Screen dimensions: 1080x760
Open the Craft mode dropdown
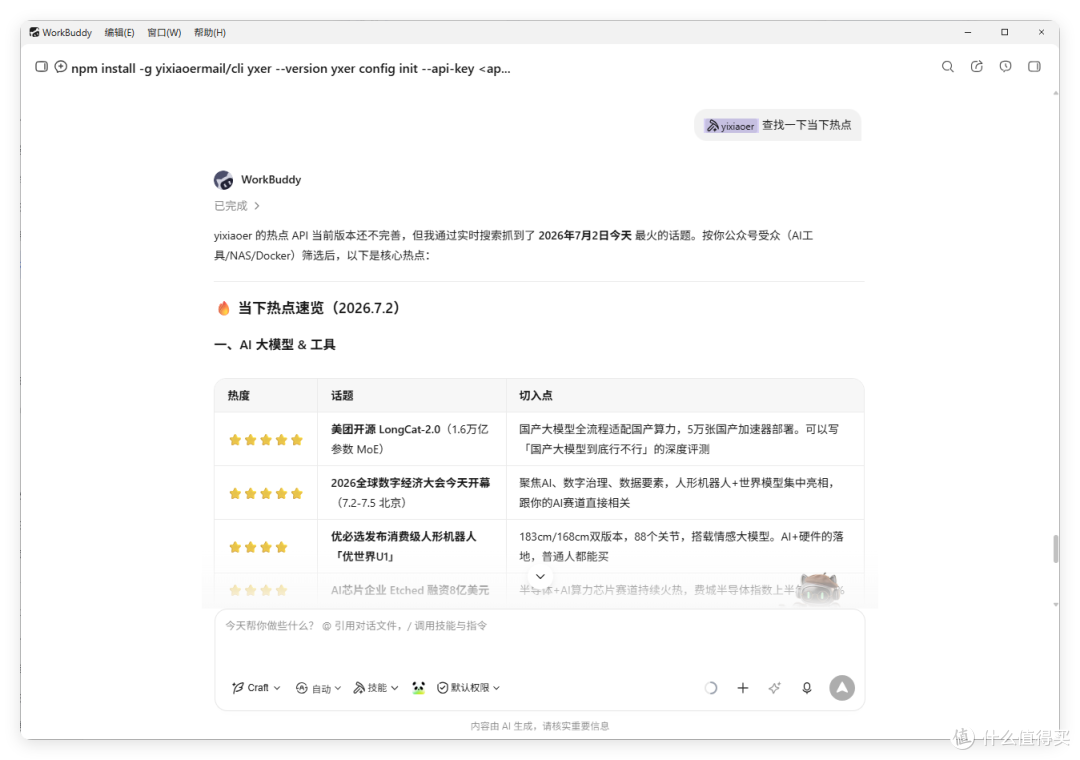[x=256, y=688]
